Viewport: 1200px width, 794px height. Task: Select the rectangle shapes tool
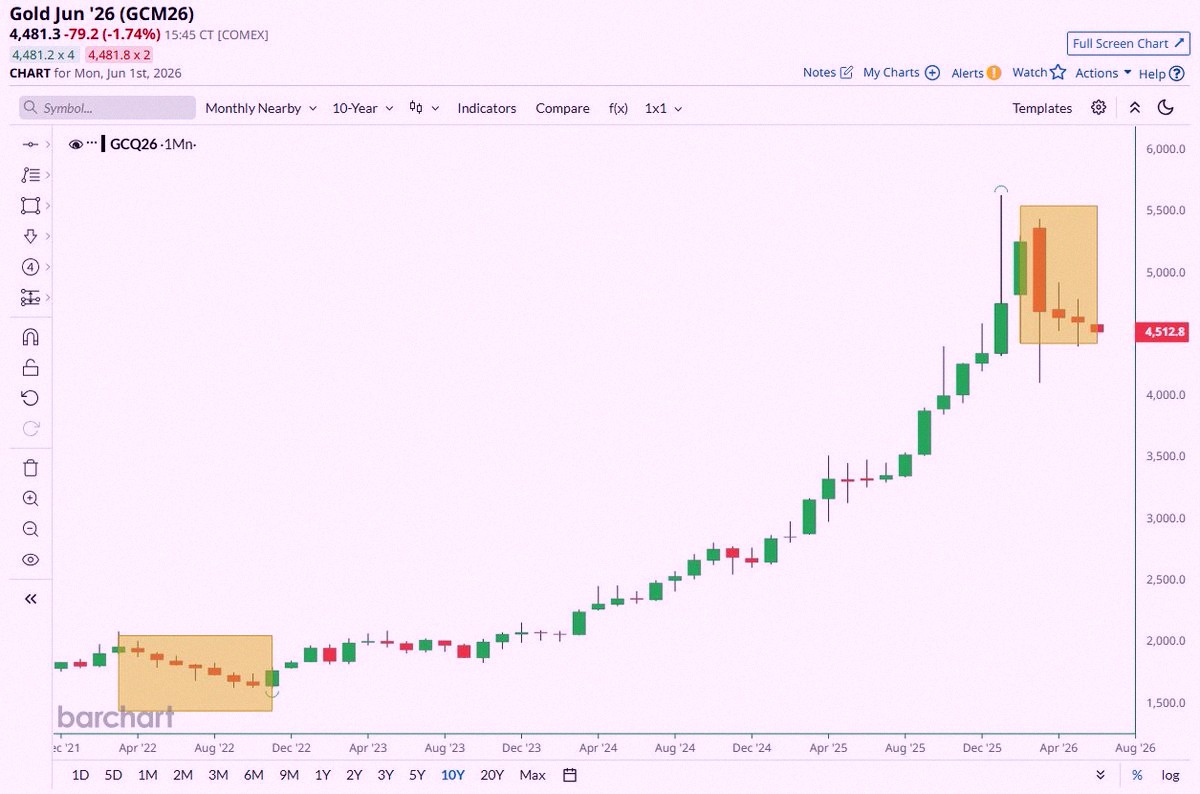tap(30, 206)
